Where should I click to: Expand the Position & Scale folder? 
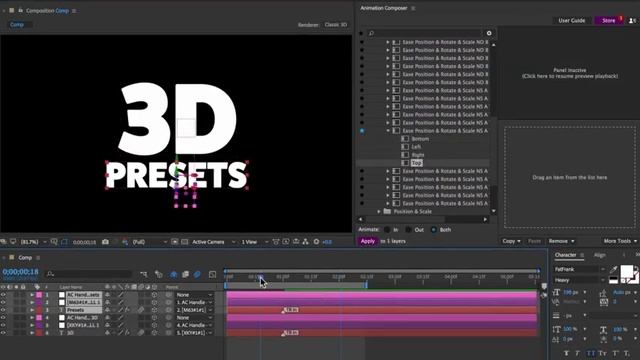379,211
